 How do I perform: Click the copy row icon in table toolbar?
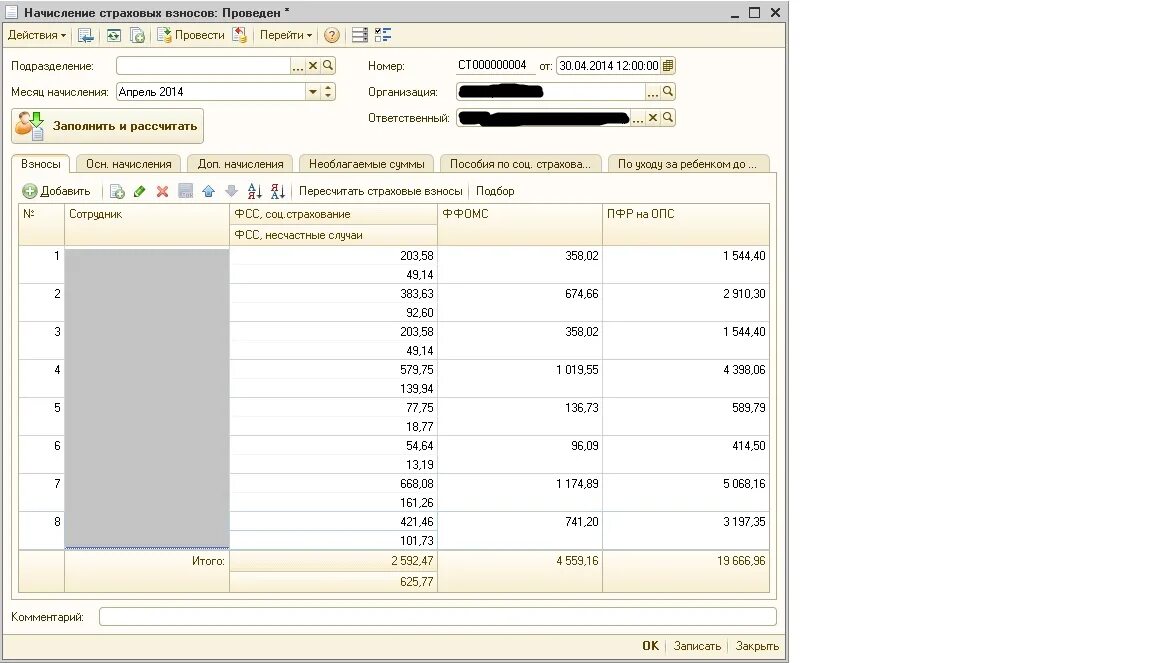117,191
